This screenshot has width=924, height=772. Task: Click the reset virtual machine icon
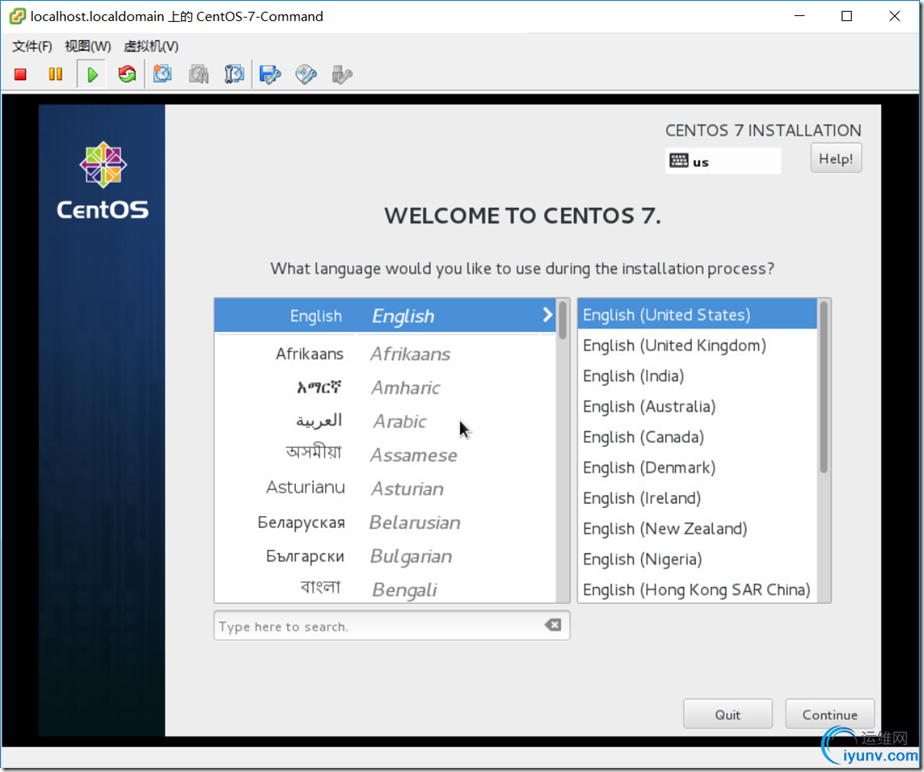(x=127, y=74)
